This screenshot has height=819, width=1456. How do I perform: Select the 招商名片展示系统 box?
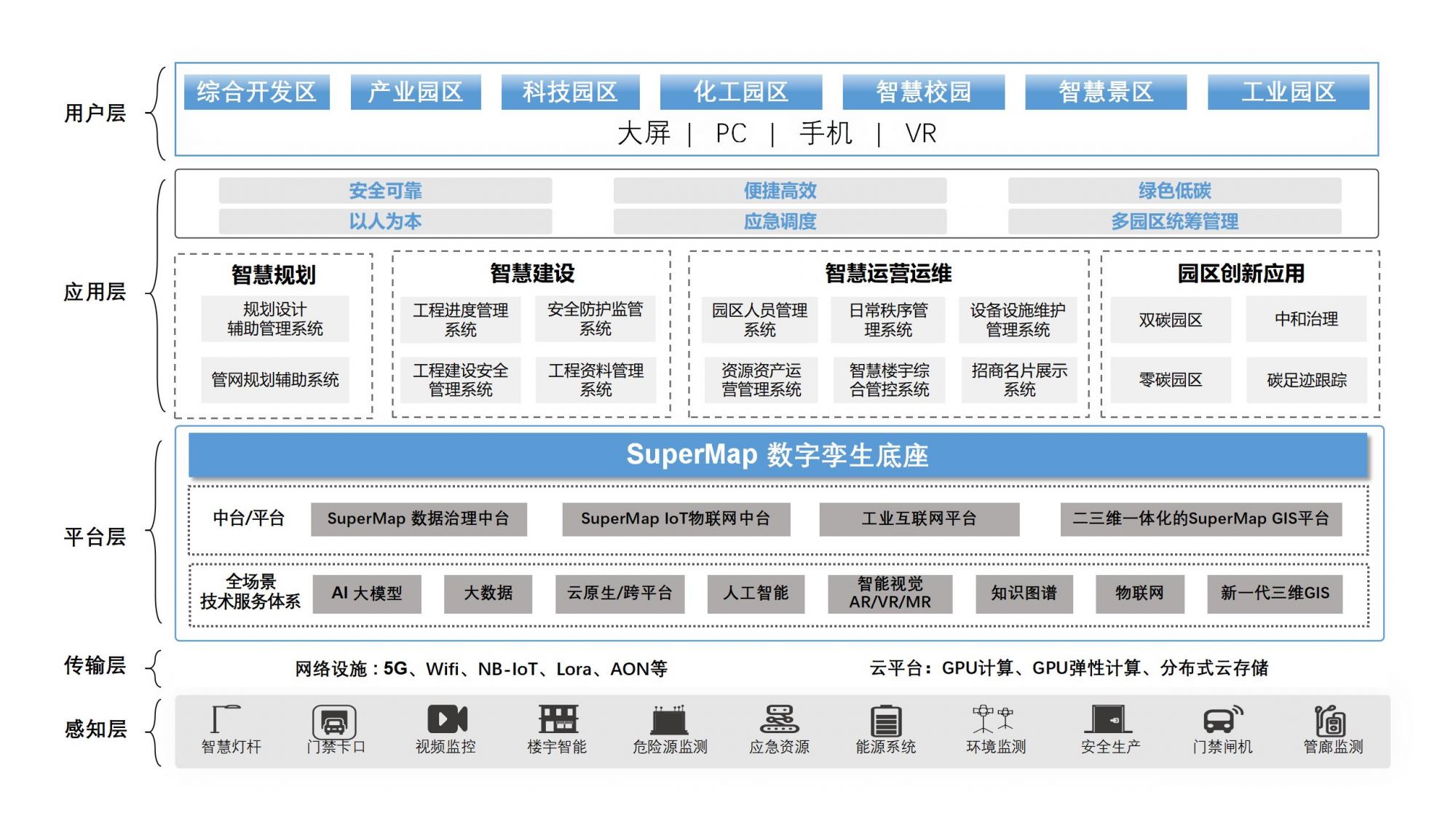pos(1019,380)
